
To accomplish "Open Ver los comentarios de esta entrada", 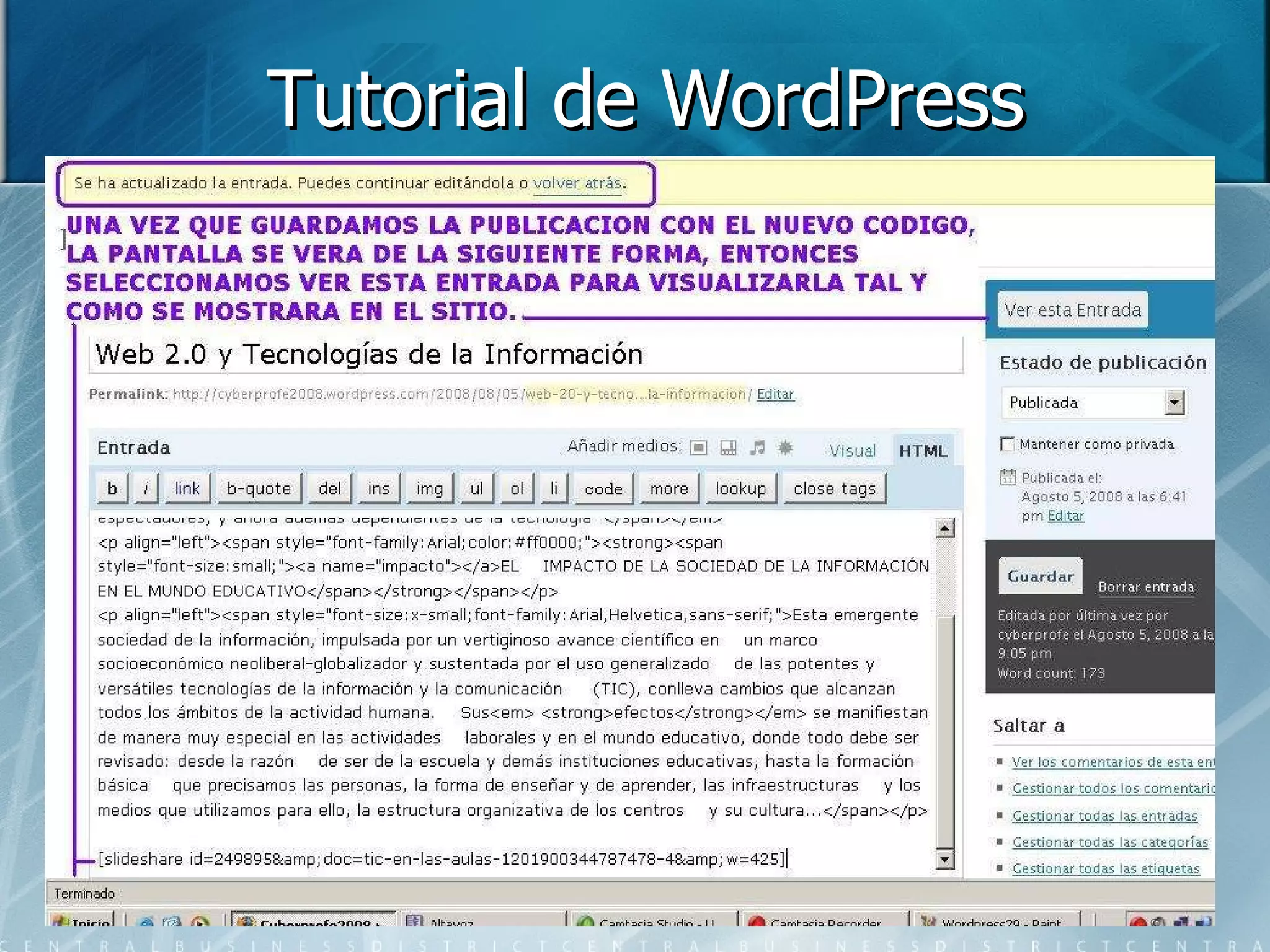I will coord(1113,762).
